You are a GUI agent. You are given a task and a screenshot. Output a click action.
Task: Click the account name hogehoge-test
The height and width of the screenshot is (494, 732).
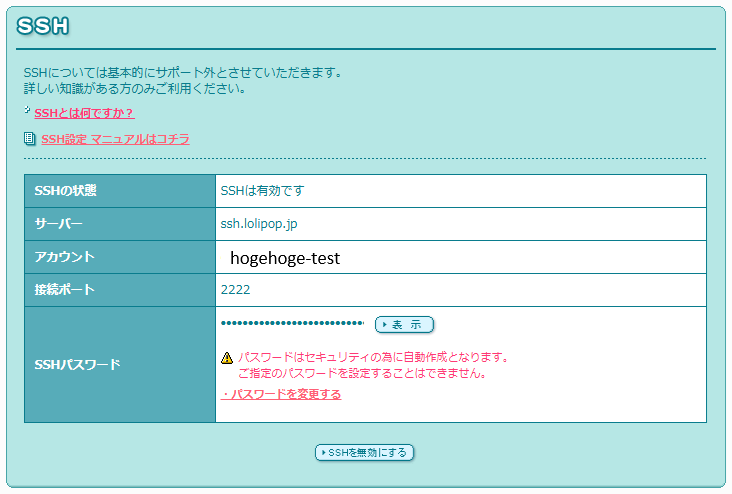[285, 258]
